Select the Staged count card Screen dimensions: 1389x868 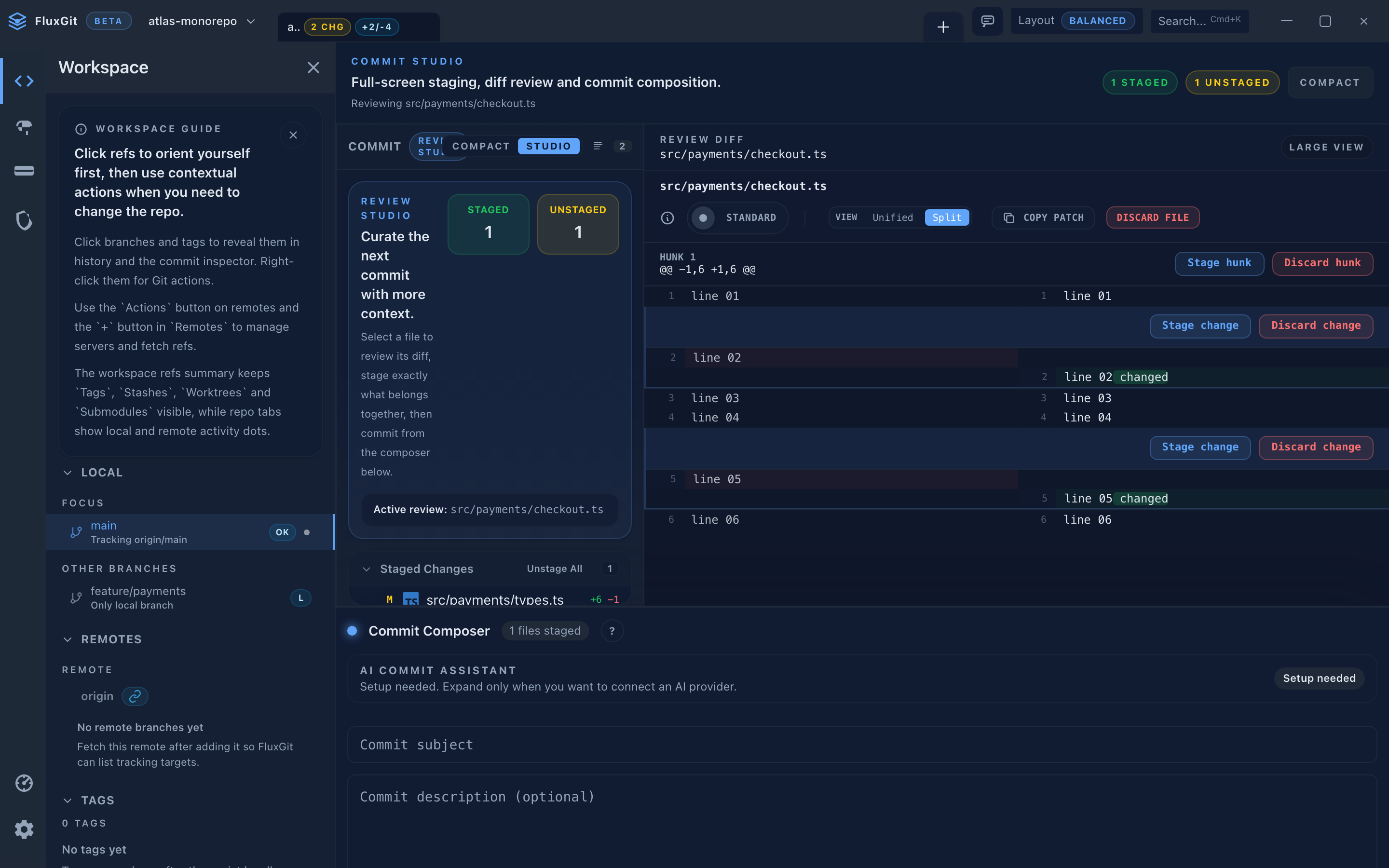tap(488, 224)
